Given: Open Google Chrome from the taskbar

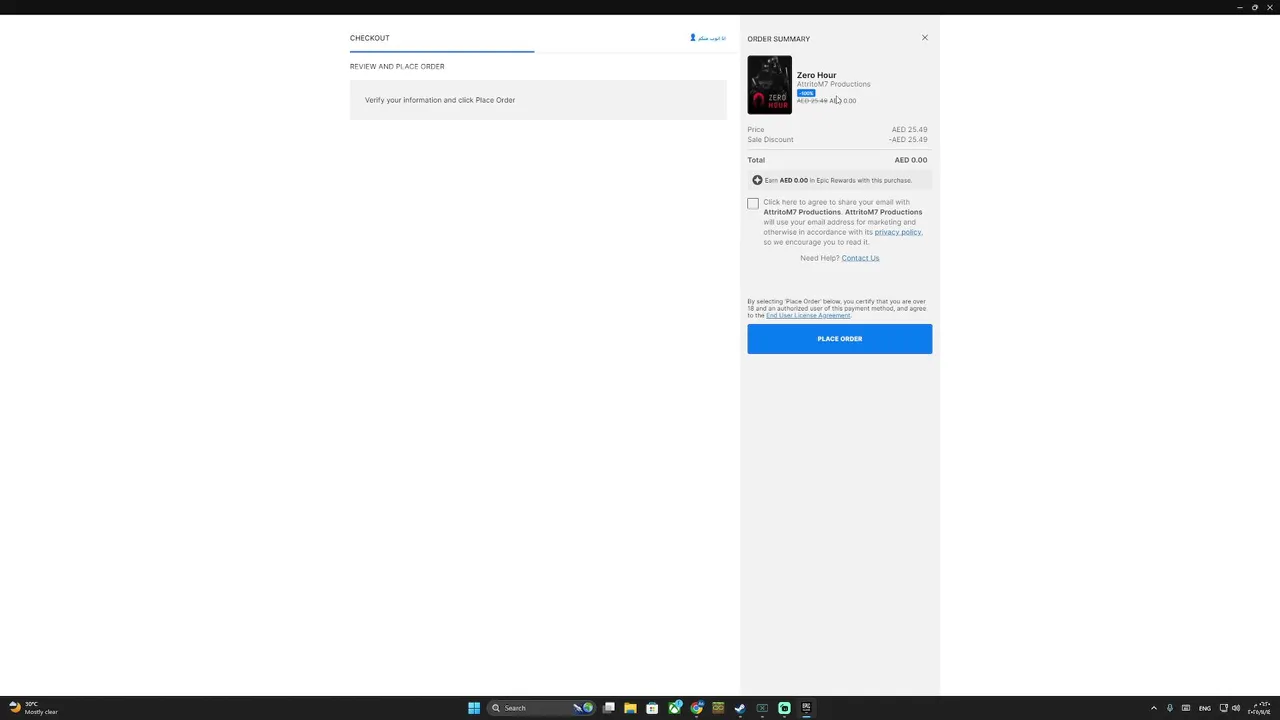Looking at the screenshot, I should click(696, 708).
